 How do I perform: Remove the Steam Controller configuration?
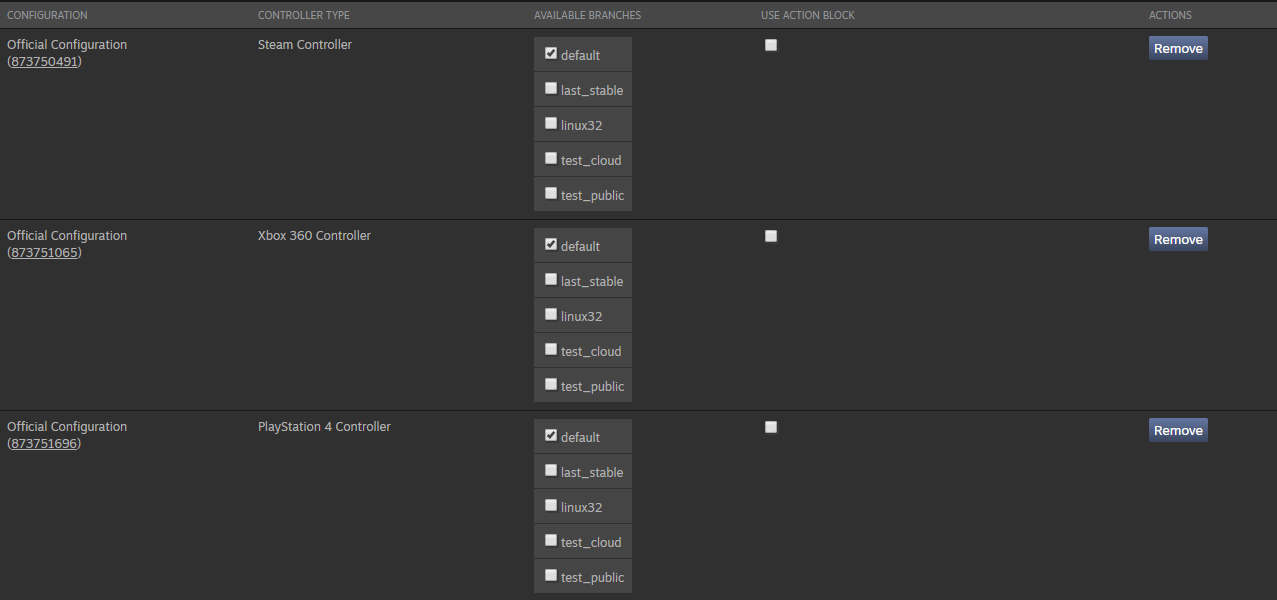1178,48
